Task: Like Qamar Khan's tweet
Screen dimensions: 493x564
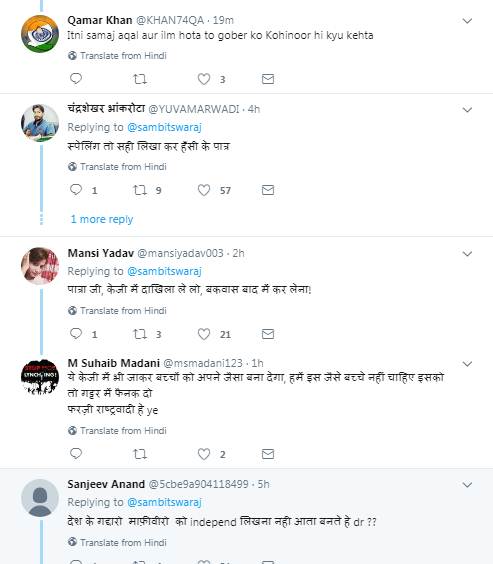Action: [204, 79]
